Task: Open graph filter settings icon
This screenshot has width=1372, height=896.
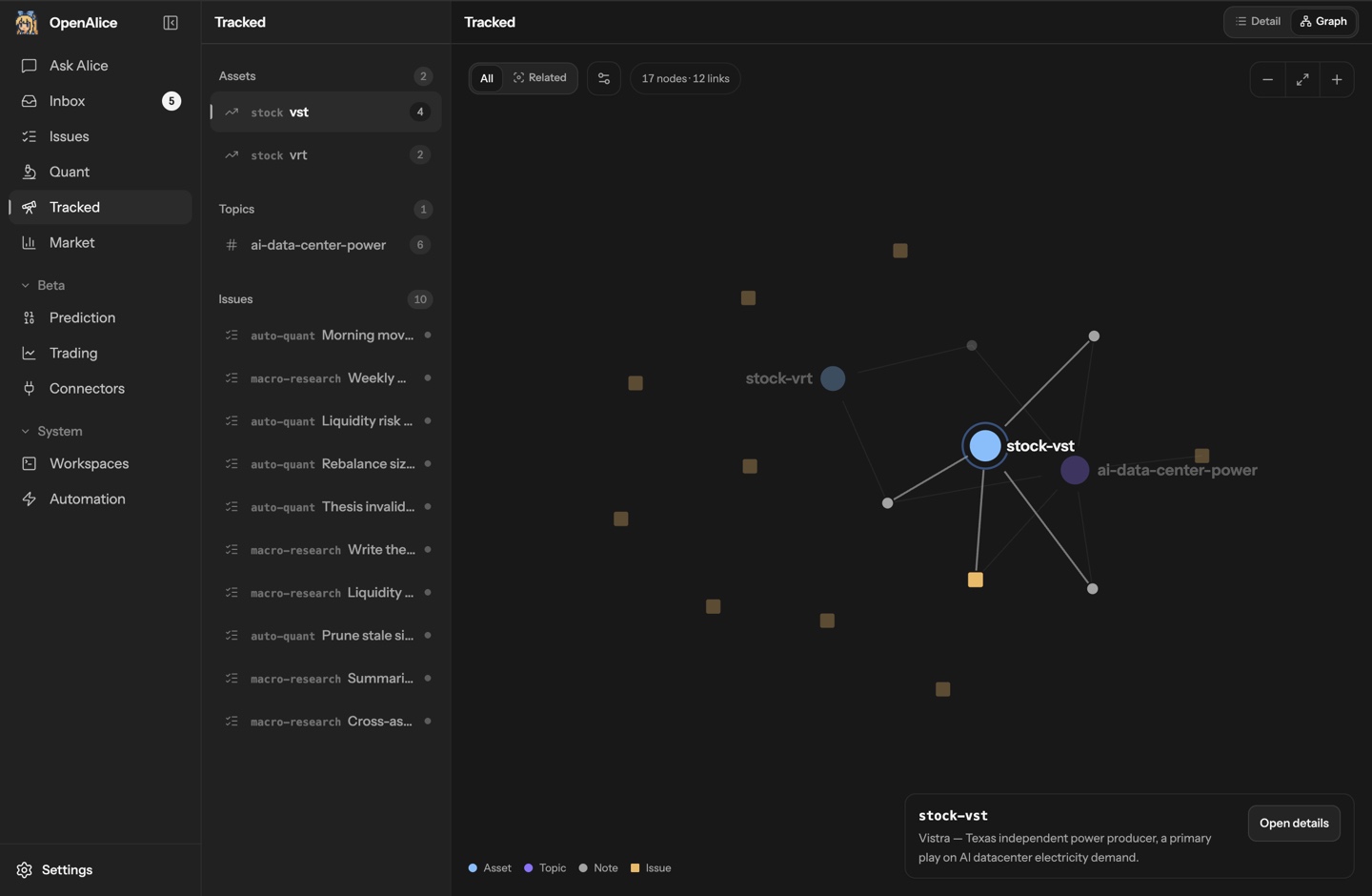Action: 604,78
